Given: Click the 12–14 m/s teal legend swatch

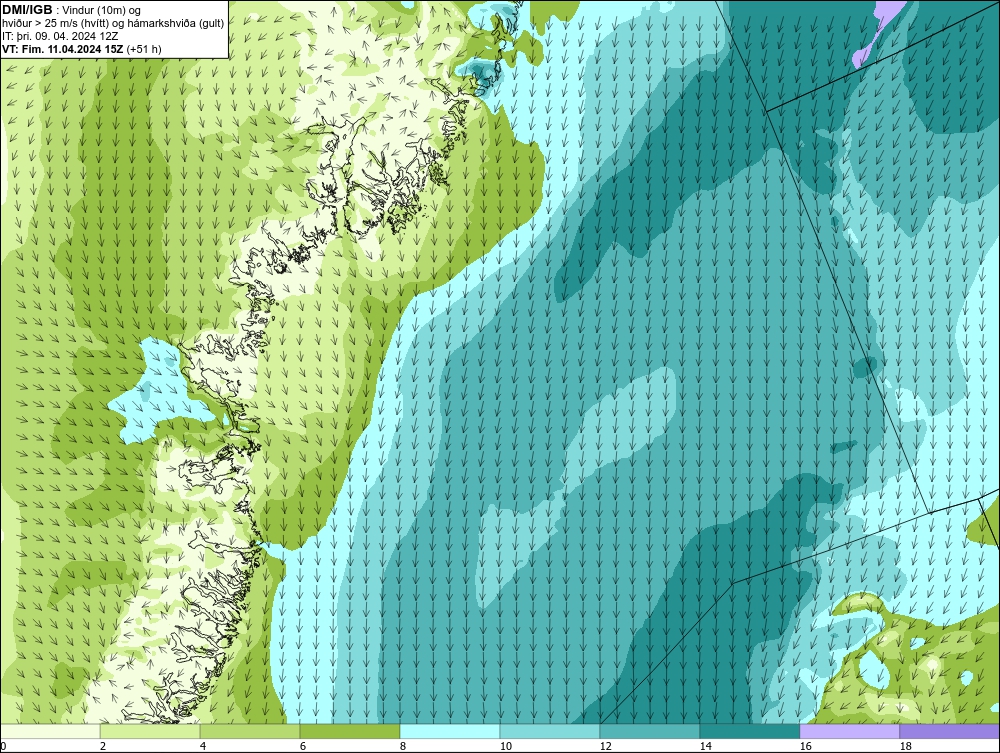Looking at the screenshot, I should (x=649, y=731).
